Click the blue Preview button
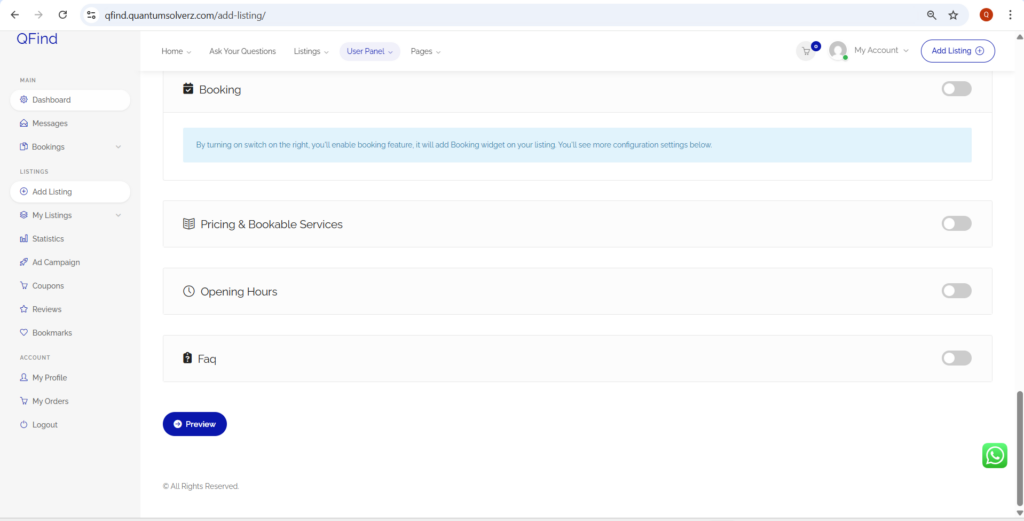The height and width of the screenshot is (521, 1024). pyautogui.click(x=195, y=424)
